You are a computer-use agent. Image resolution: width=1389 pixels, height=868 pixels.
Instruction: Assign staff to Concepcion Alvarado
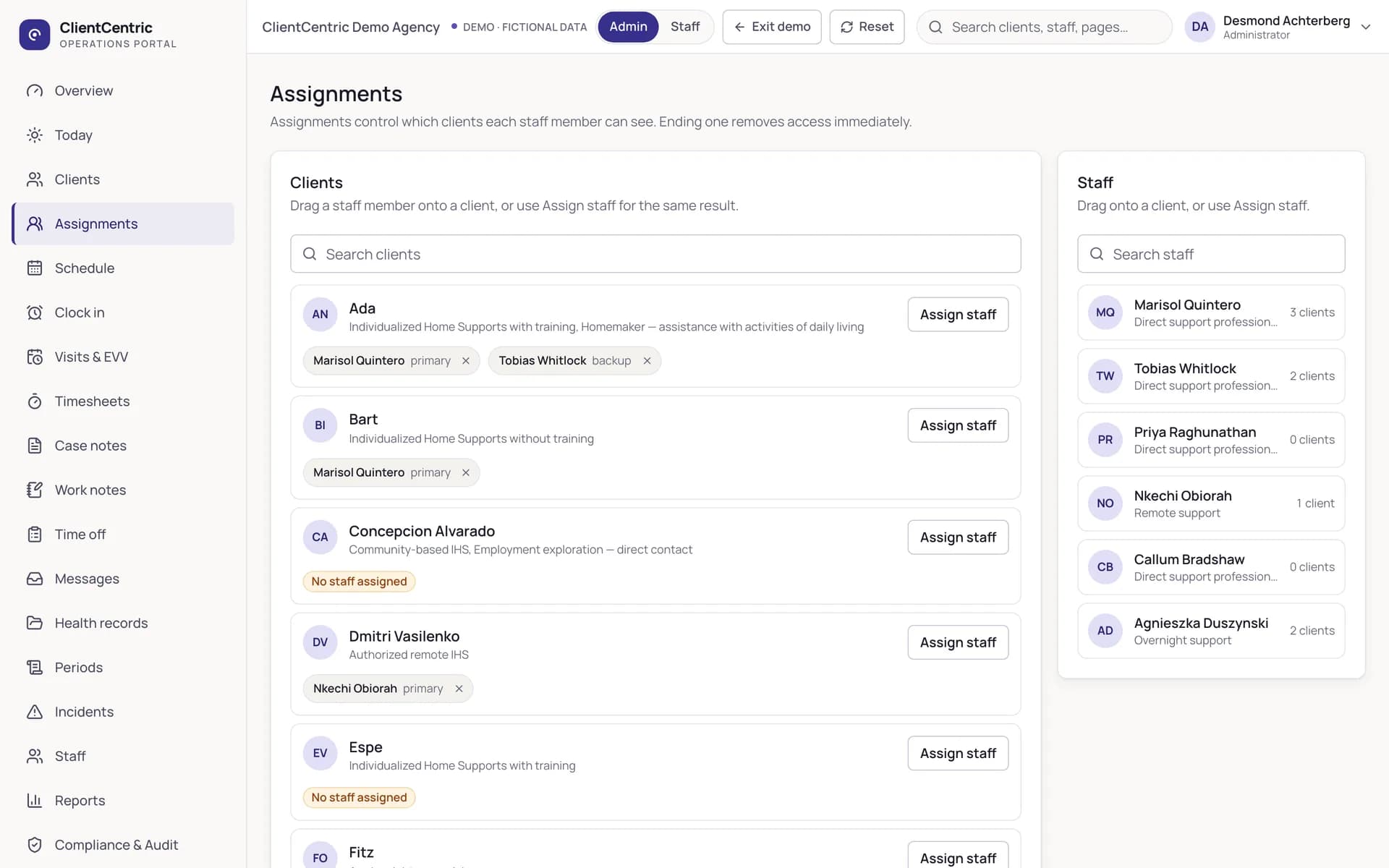958,537
